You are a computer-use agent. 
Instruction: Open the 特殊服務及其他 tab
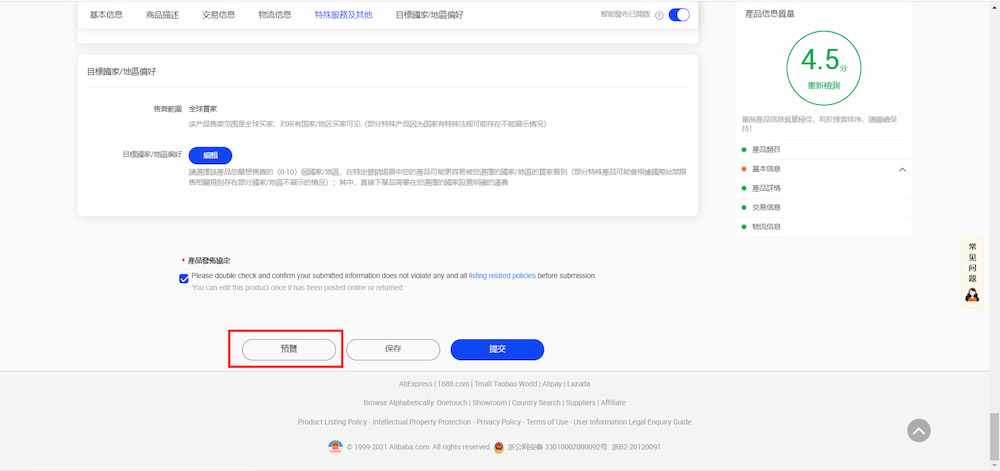coord(344,15)
